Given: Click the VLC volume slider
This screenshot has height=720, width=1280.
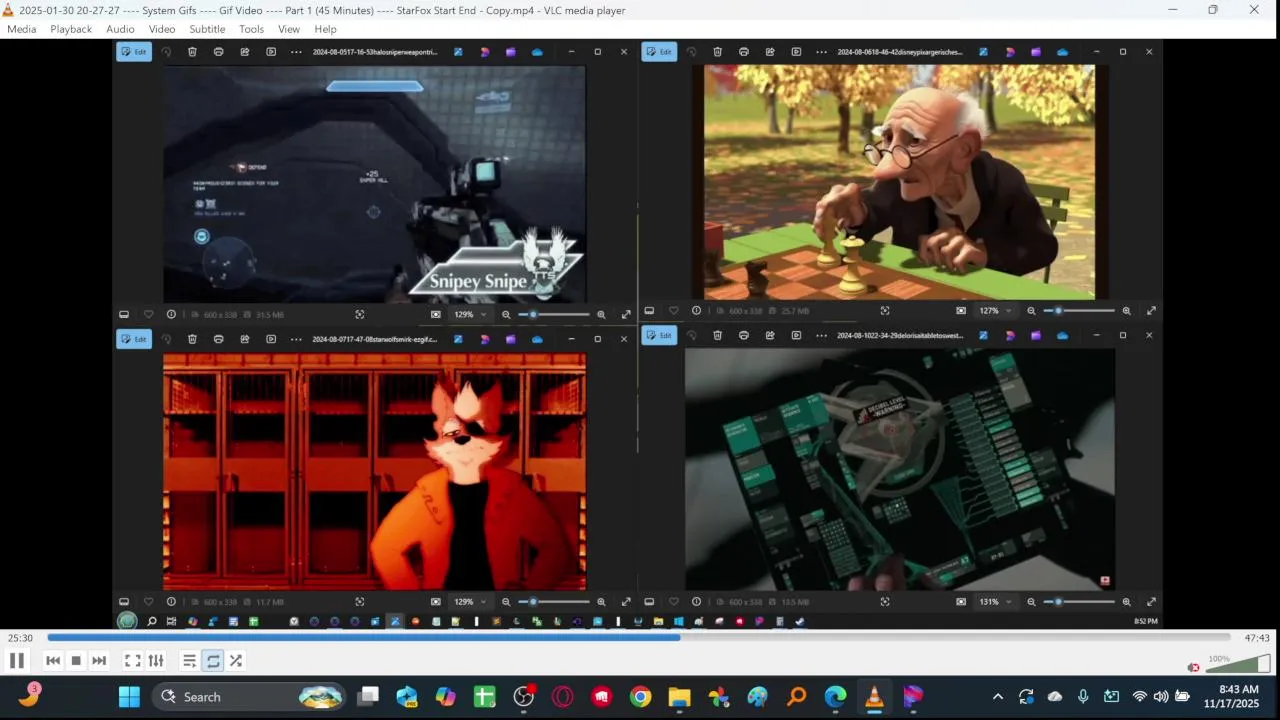Looking at the screenshot, I should click(1238, 664).
